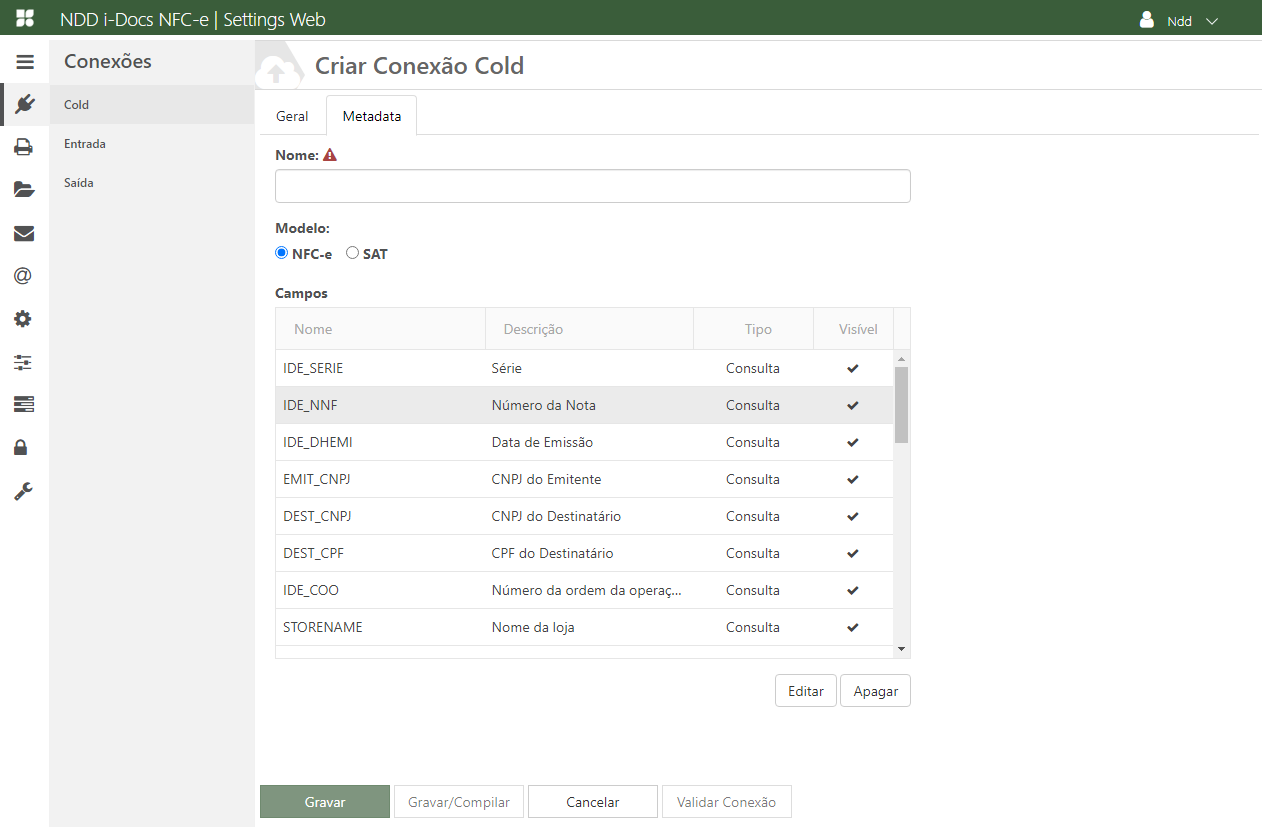Screen dimensions: 1262x827
Task: Open the wrench tools icon
Action: [x=24, y=490]
